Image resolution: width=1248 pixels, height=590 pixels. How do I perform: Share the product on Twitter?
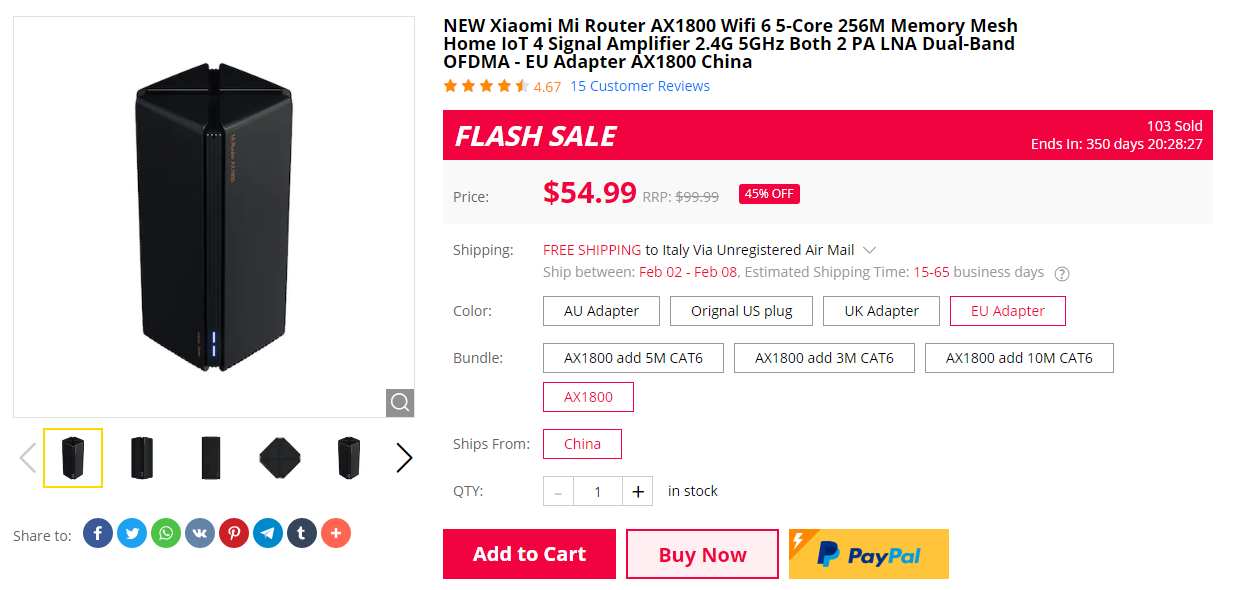[x=131, y=533]
